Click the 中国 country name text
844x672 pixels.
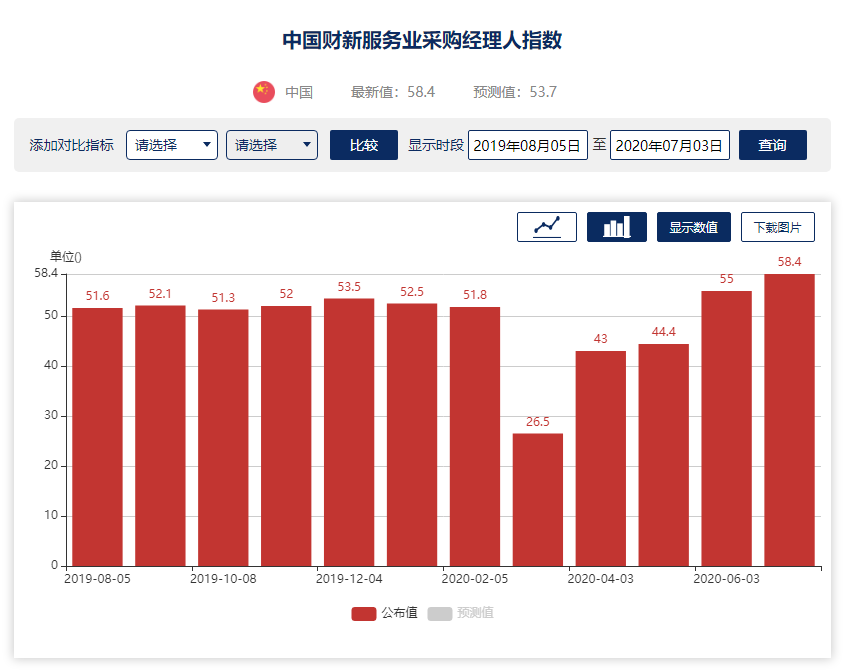pyautogui.click(x=299, y=92)
